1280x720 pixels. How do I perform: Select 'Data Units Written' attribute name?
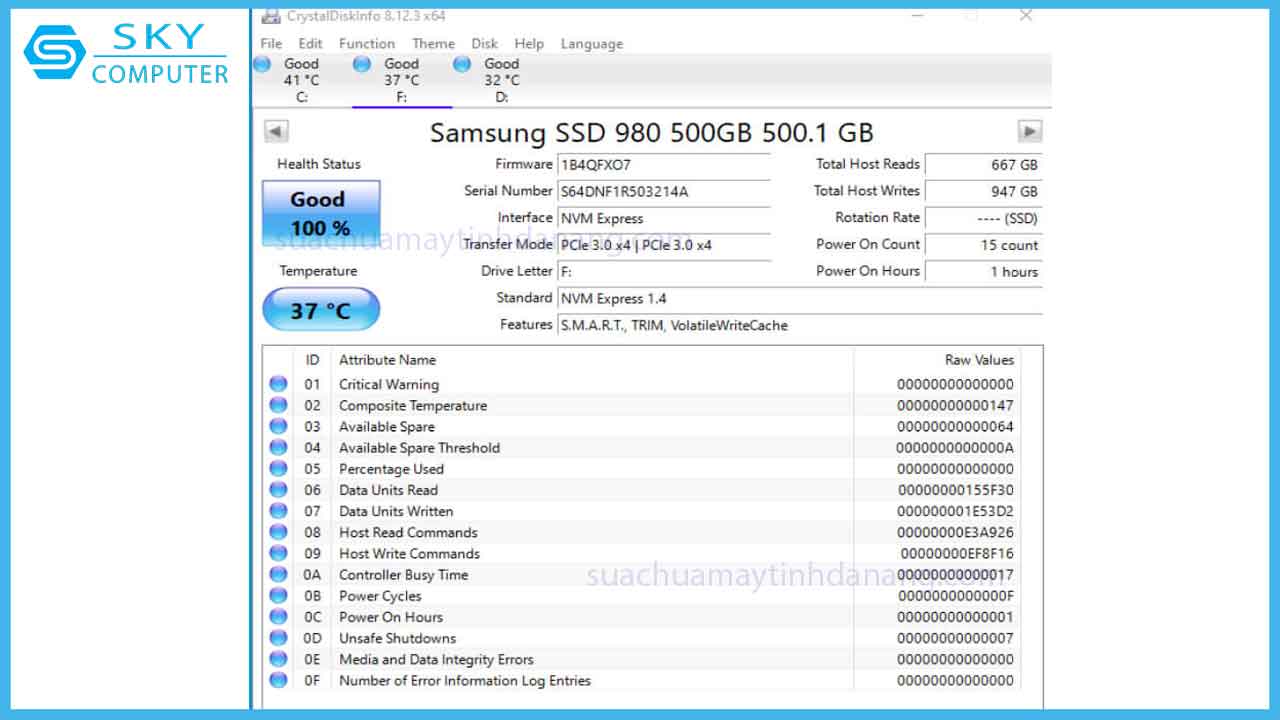tap(396, 511)
